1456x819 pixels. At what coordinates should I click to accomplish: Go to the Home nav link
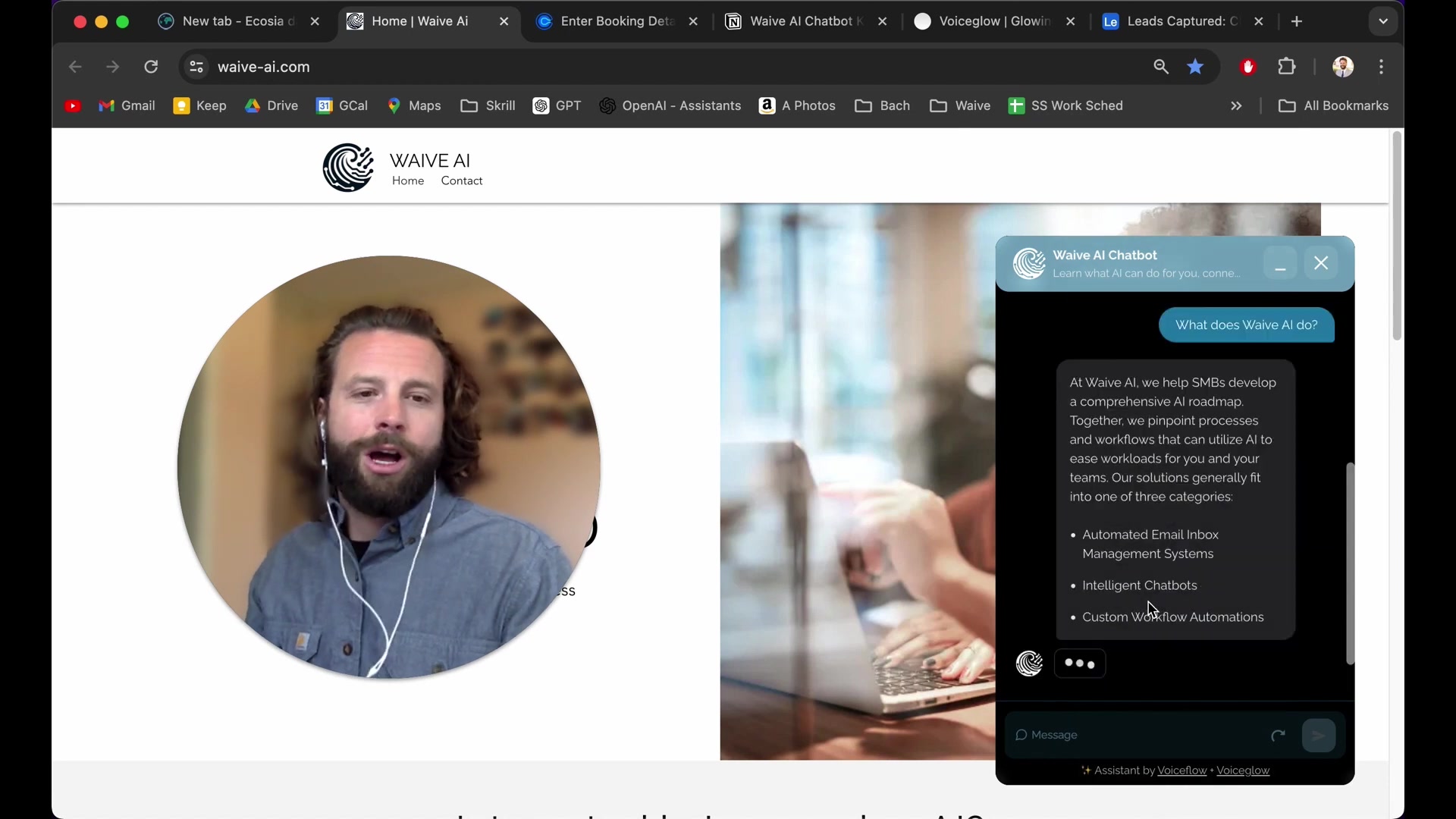coord(408,180)
